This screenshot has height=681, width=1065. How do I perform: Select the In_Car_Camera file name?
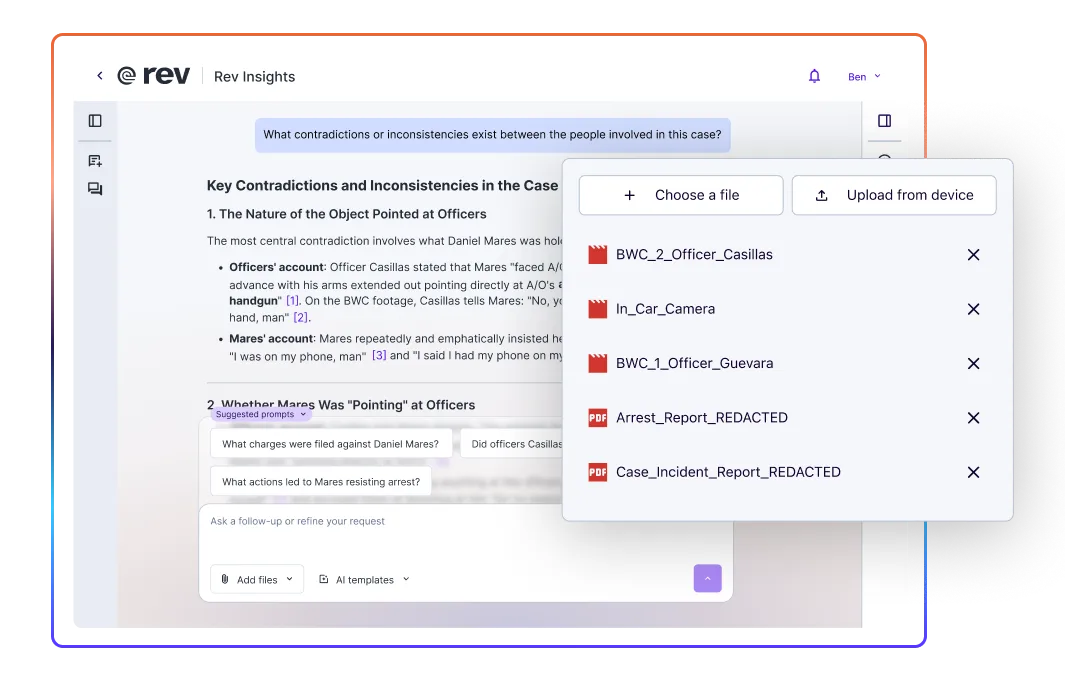[665, 309]
